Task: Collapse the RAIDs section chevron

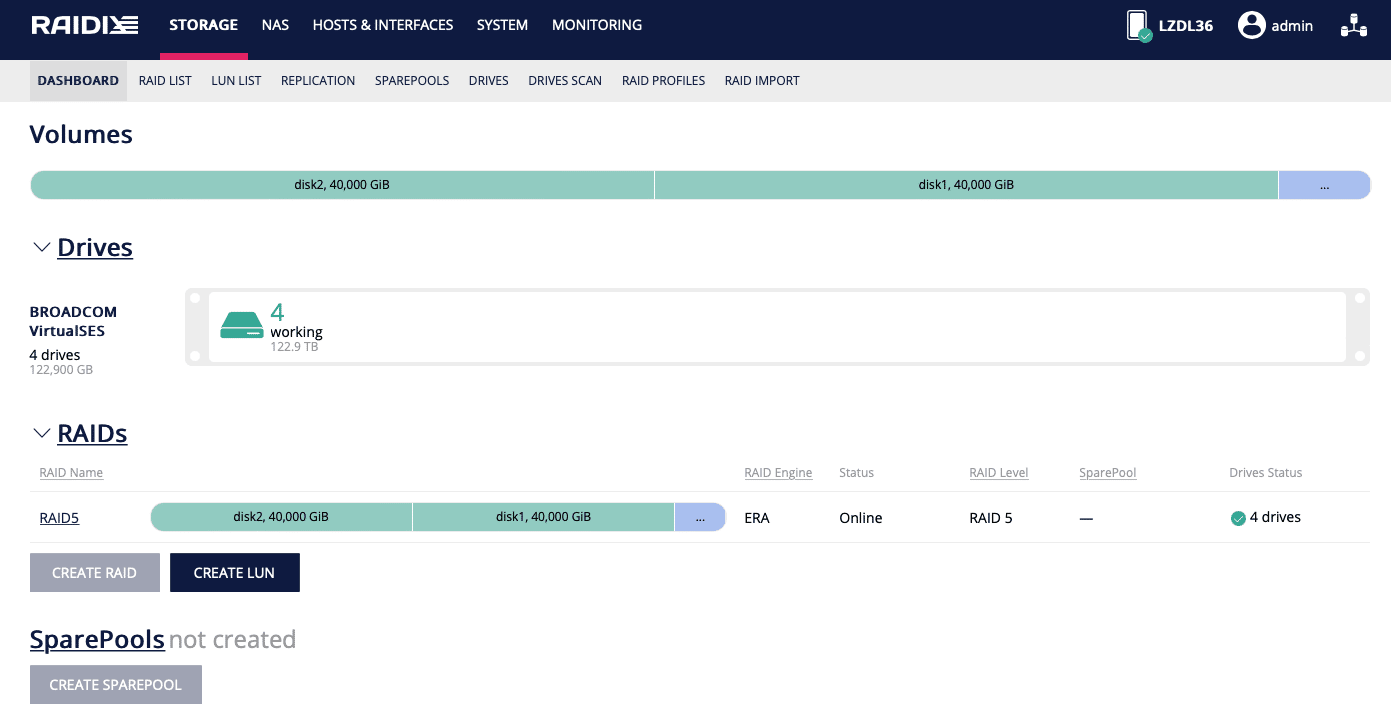Action: [x=41, y=433]
